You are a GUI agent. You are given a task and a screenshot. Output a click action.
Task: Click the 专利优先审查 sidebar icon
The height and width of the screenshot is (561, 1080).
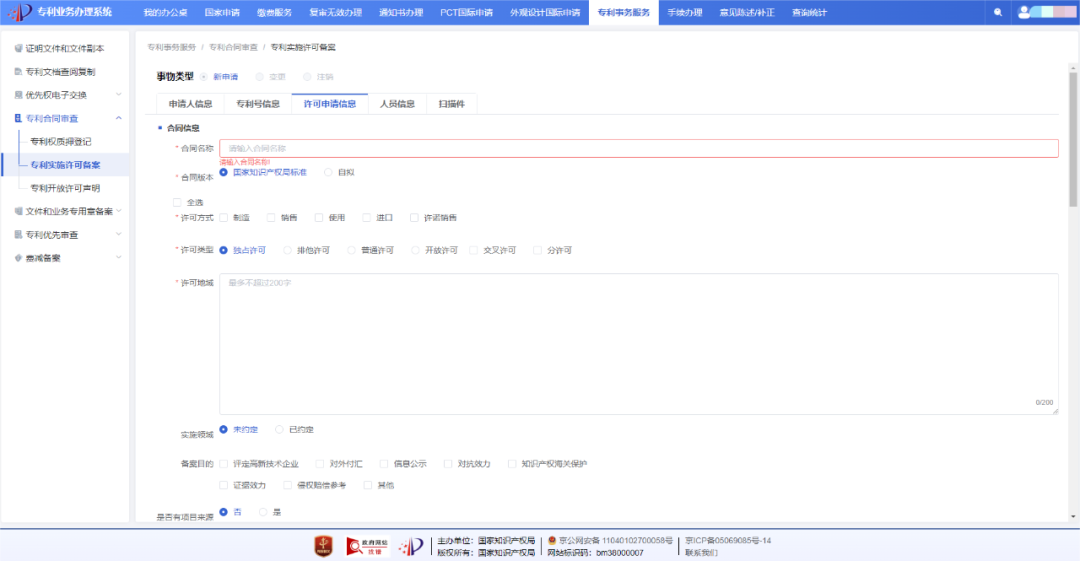(x=19, y=235)
